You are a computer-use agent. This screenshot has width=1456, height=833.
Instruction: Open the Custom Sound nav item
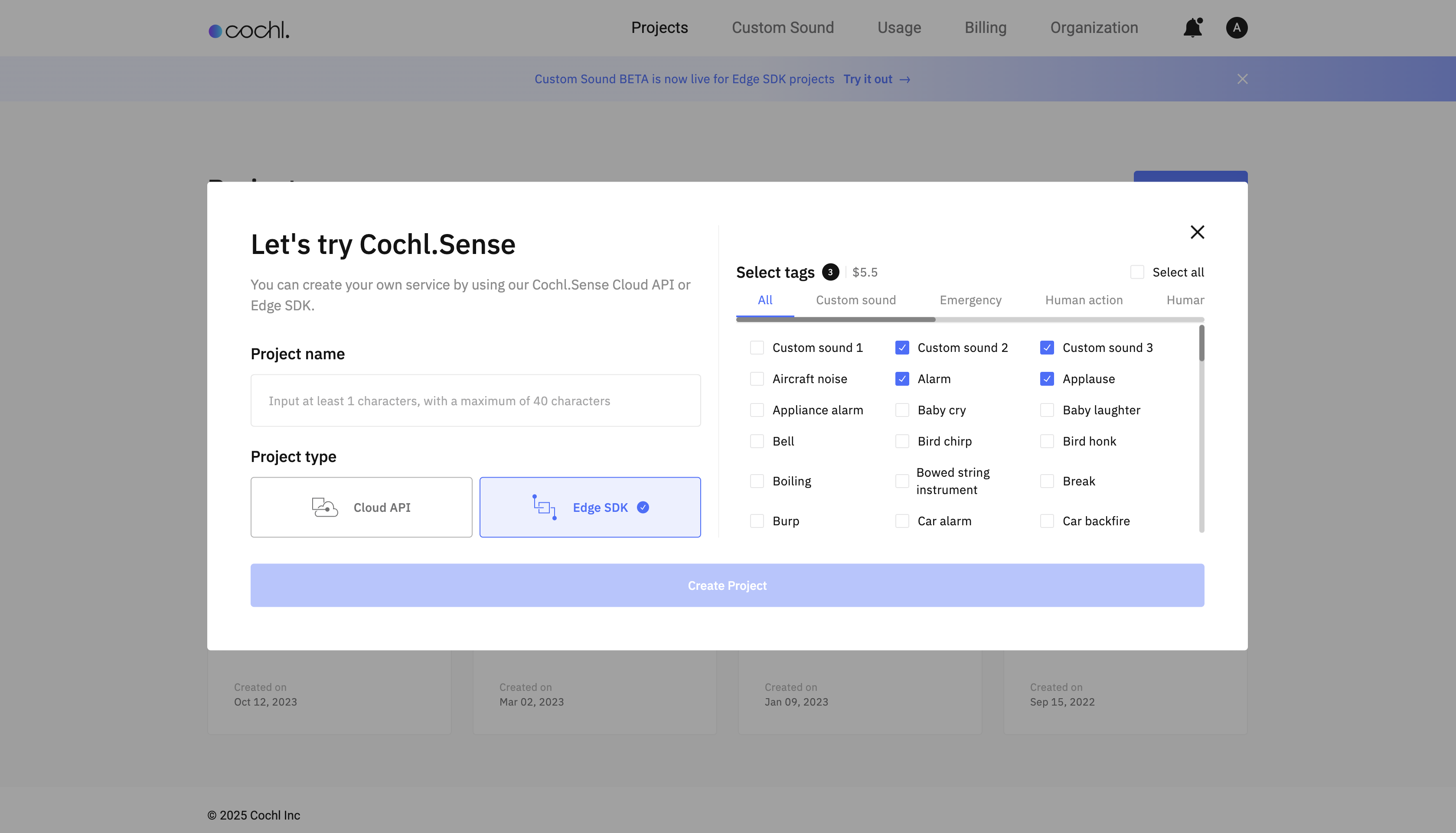(x=782, y=27)
